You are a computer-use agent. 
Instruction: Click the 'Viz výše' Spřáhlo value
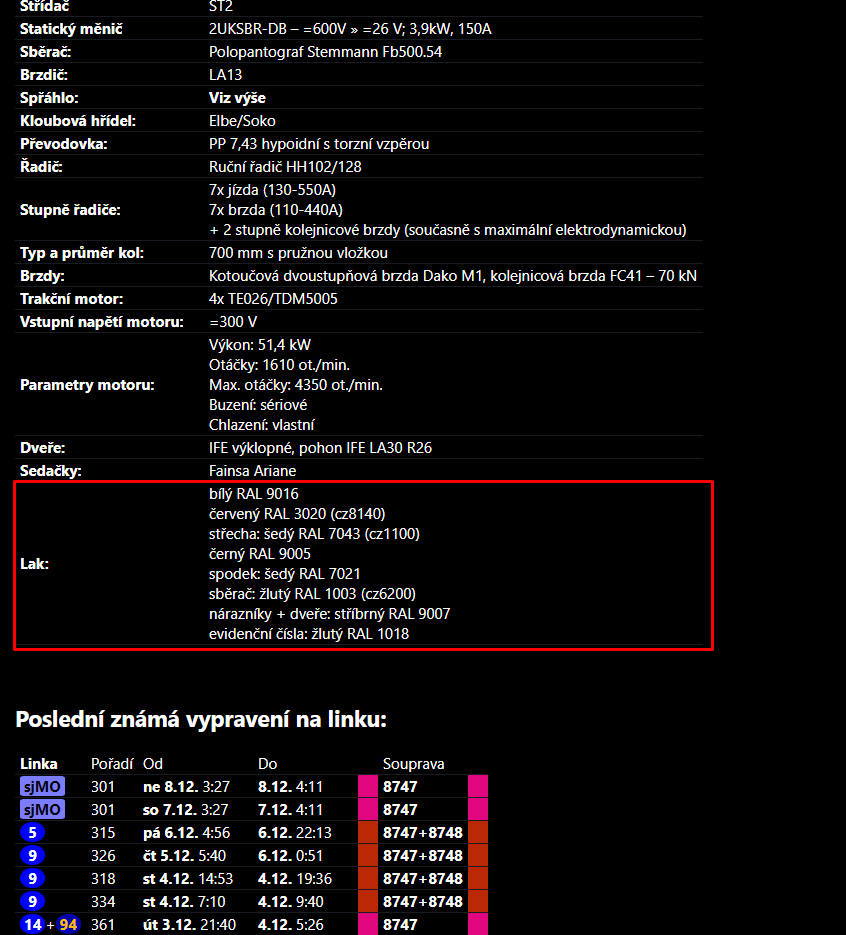click(237, 98)
